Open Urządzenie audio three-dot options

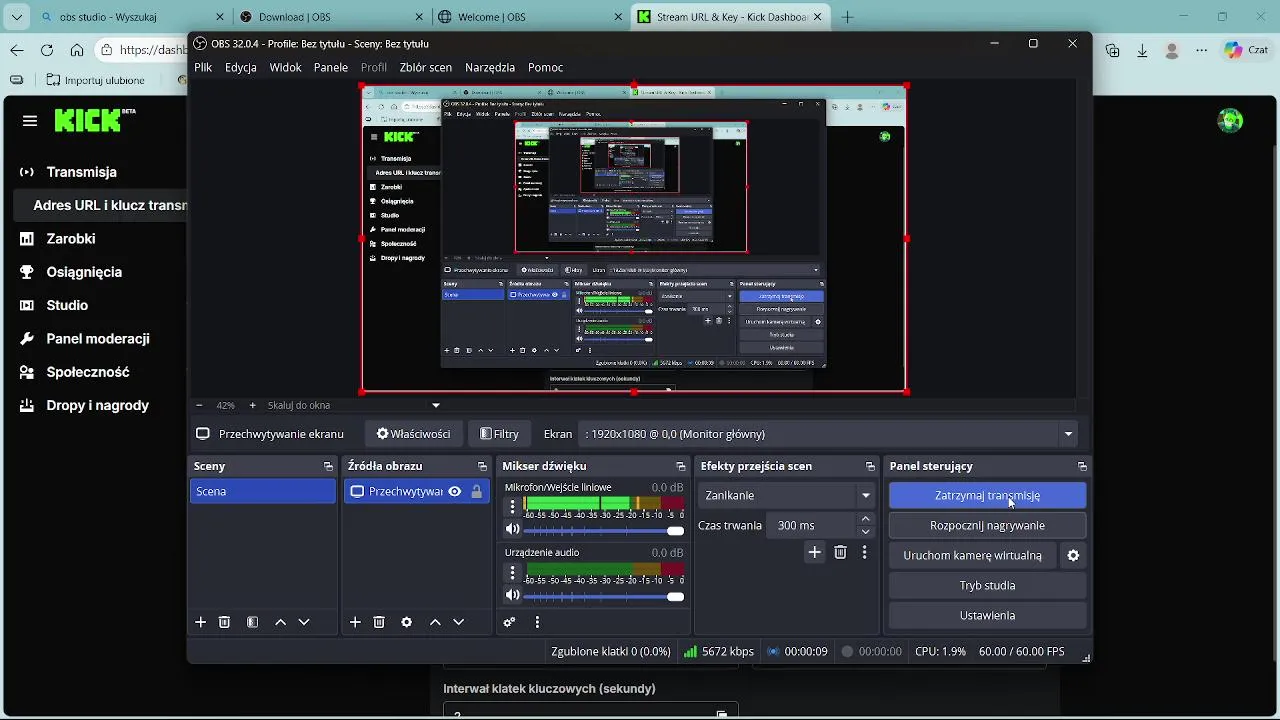click(x=513, y=572)
